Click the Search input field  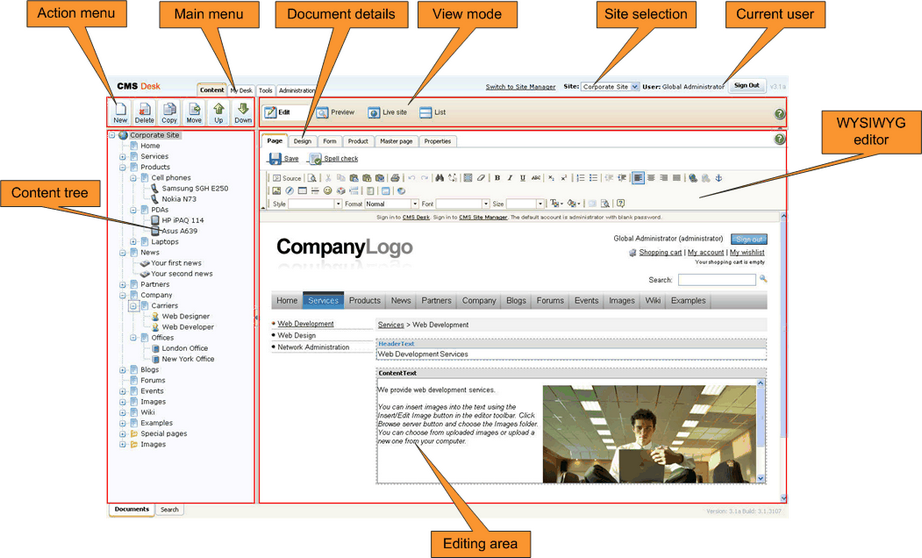point(717,280)
